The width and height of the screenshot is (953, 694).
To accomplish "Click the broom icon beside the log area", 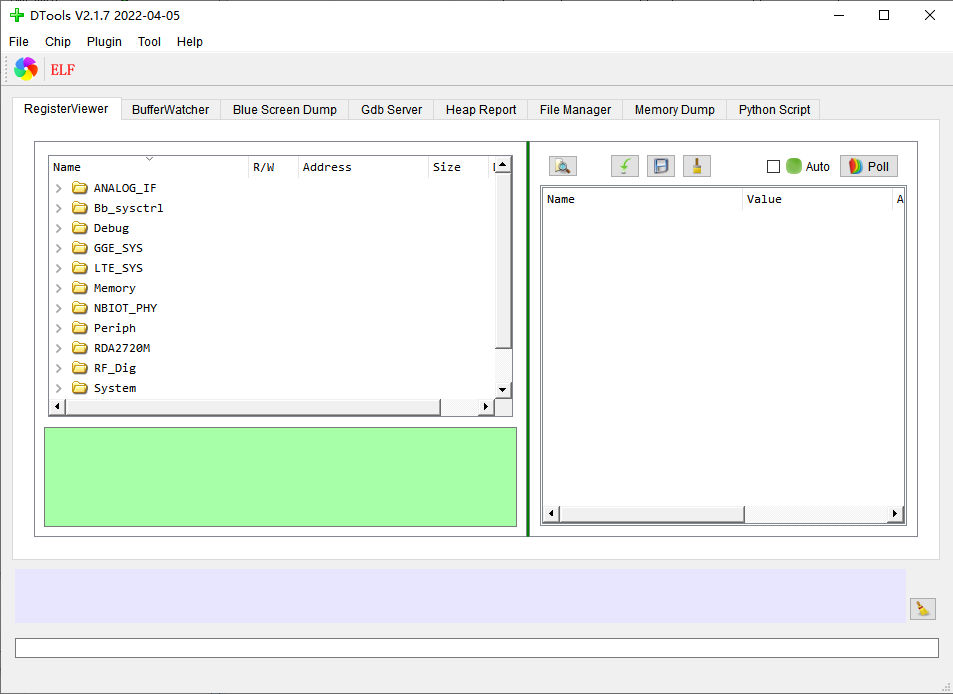I will coord(922,608).
